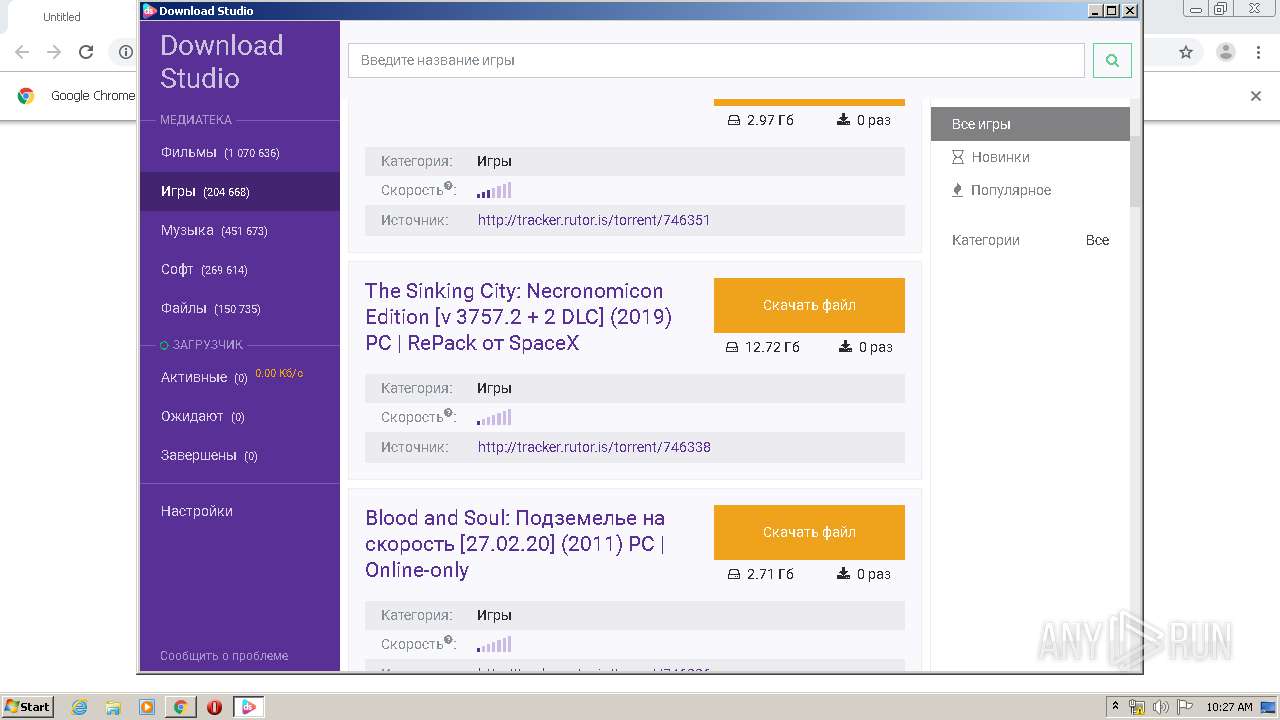Screen dimensions: 1280x720
Task: Click speed help icon in first card
Action: (449, 186)
